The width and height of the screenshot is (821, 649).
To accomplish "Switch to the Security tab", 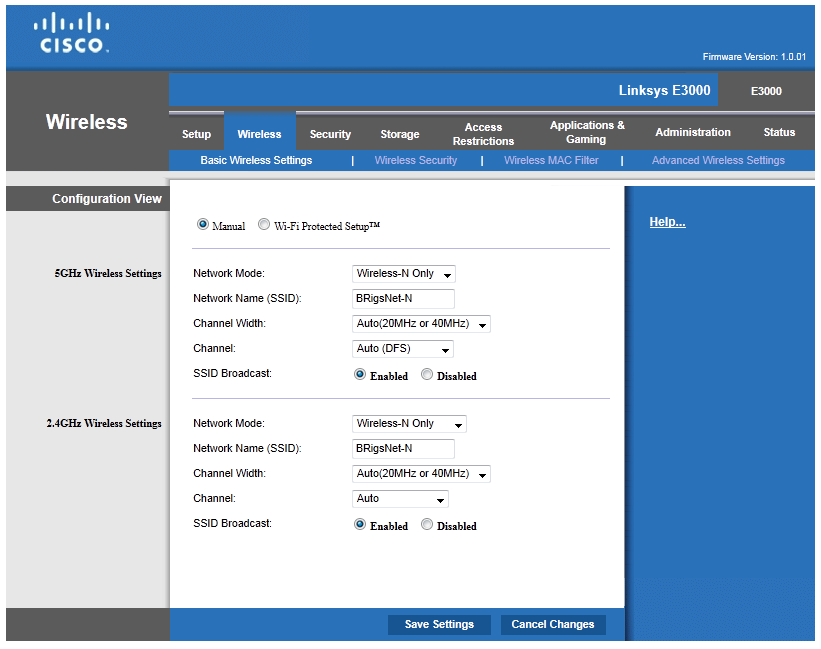I will (x=330, y=134).
